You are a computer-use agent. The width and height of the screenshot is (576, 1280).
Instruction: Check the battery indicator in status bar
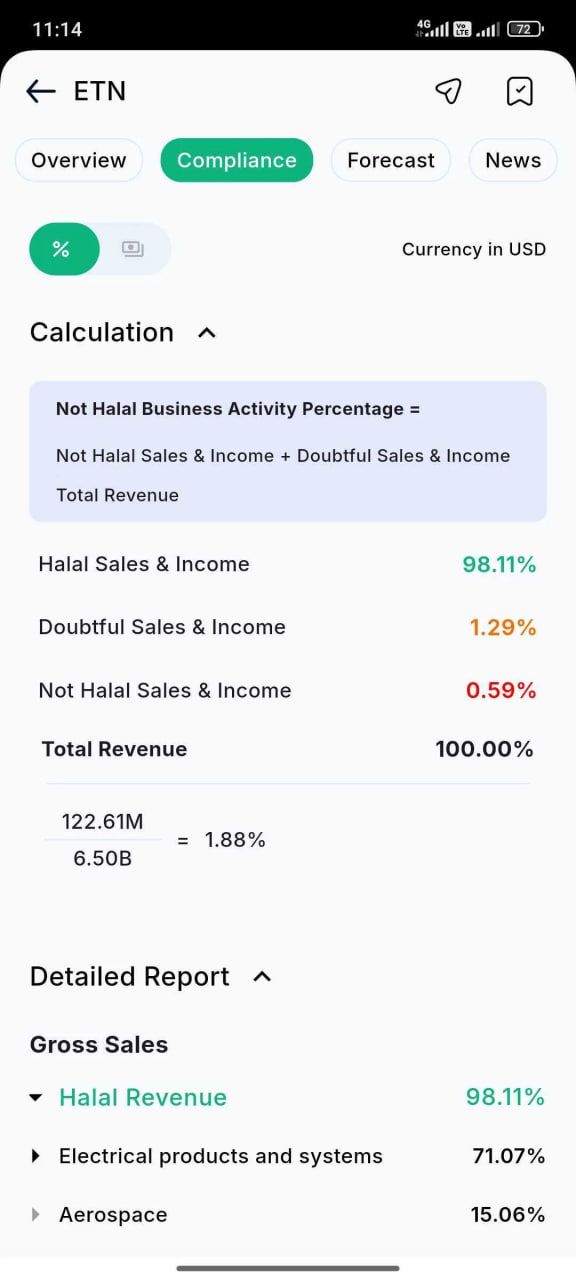[x=526, y=29]
